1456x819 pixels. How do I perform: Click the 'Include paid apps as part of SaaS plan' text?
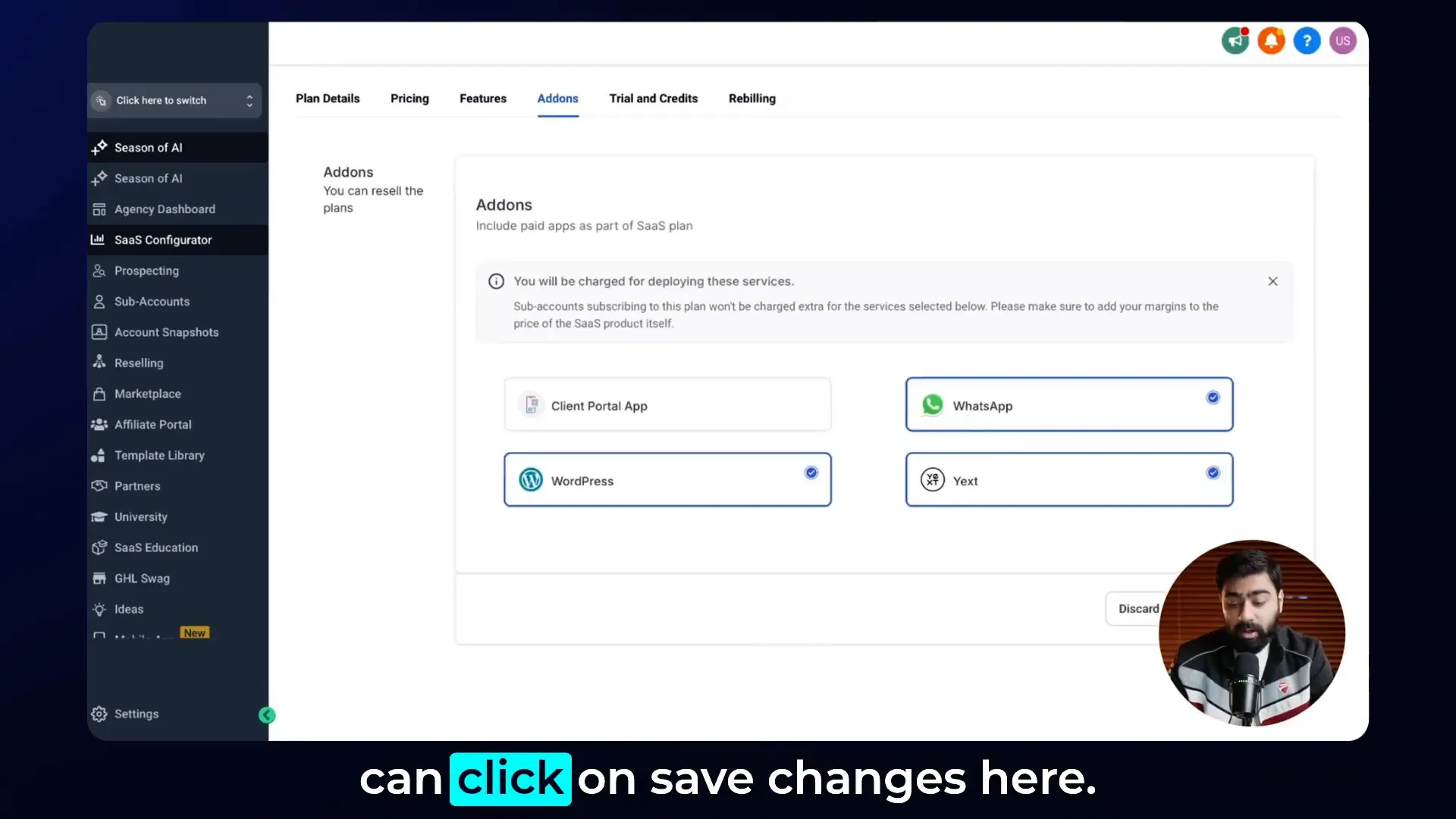pos(584,226)
